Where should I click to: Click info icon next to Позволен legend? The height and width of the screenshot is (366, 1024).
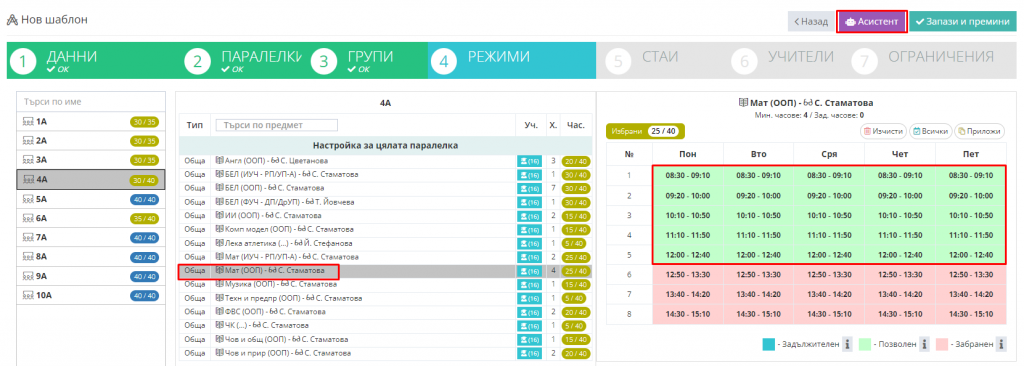925,344
